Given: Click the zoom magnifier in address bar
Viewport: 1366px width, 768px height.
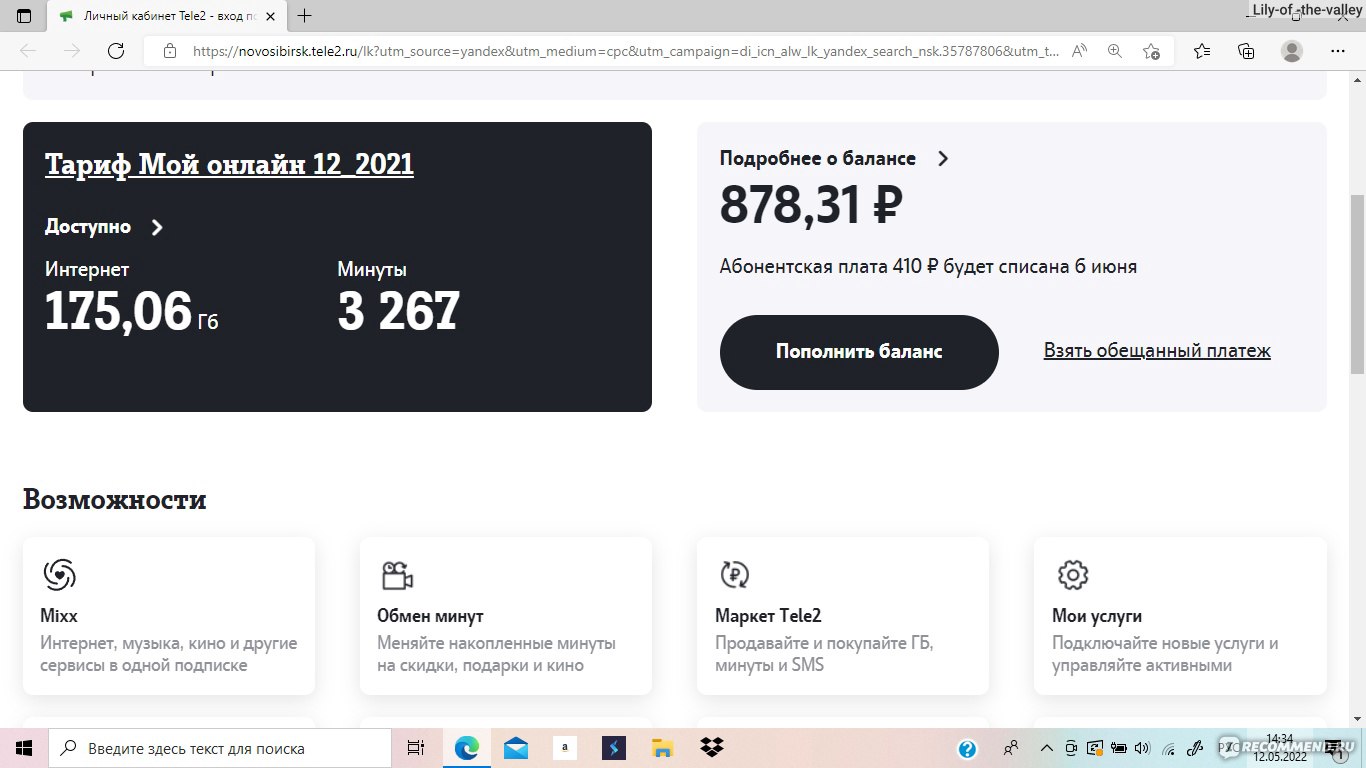Looking at the screenshot, I should click(1115, 51).
